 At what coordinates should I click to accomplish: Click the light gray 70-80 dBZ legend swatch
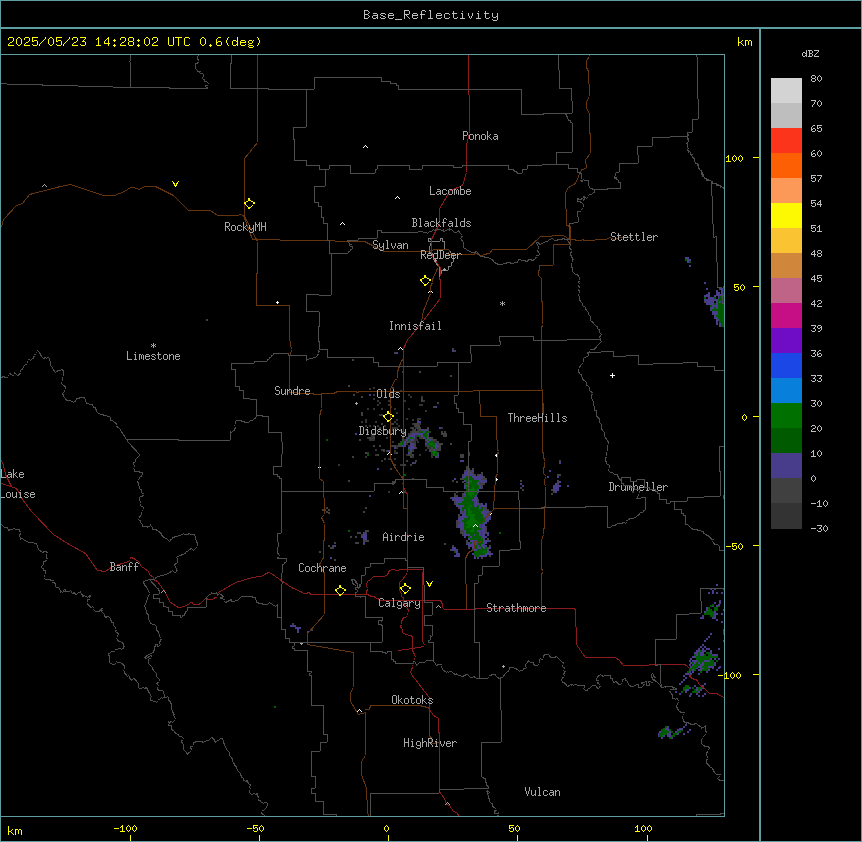pos(786,91)
